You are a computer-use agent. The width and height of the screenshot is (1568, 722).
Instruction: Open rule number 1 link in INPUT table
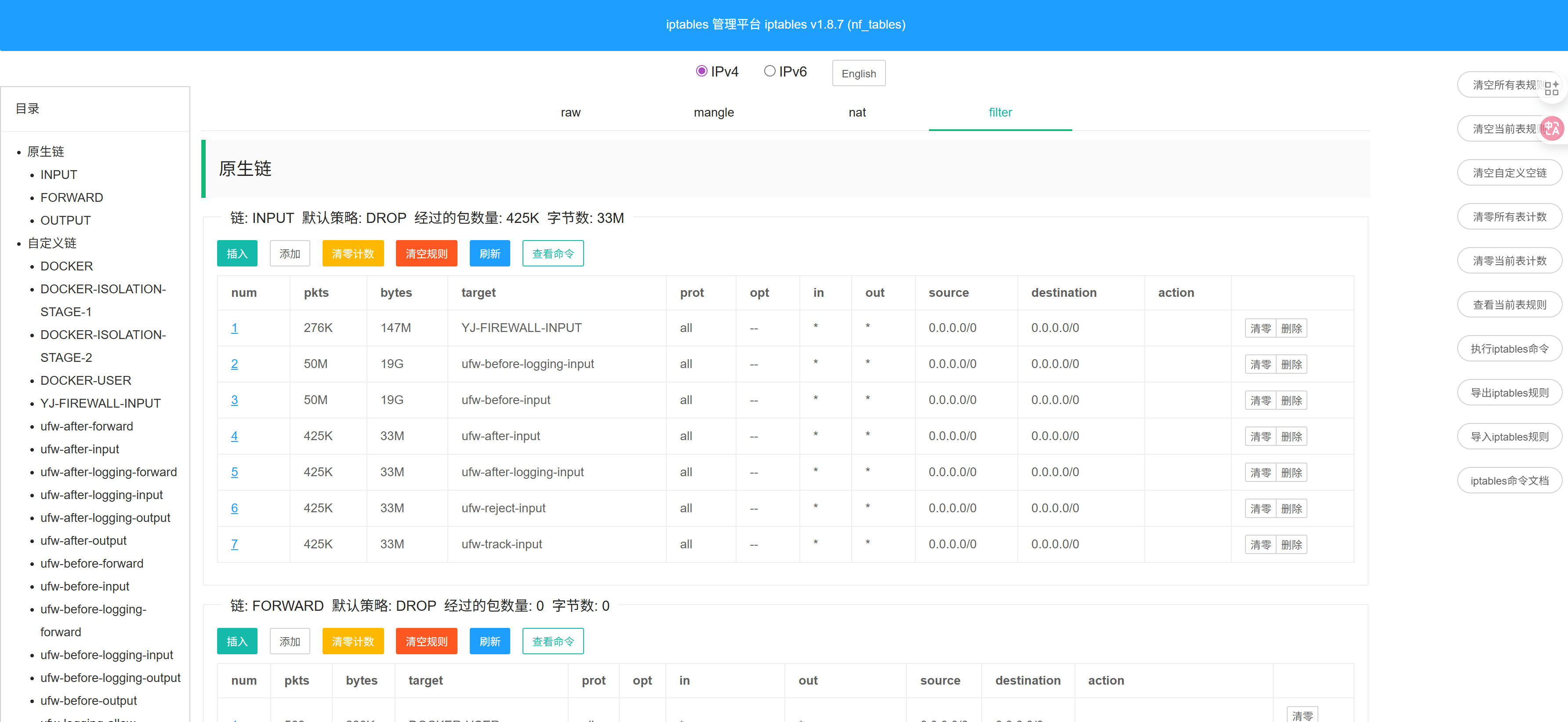[x=234, y=328]
